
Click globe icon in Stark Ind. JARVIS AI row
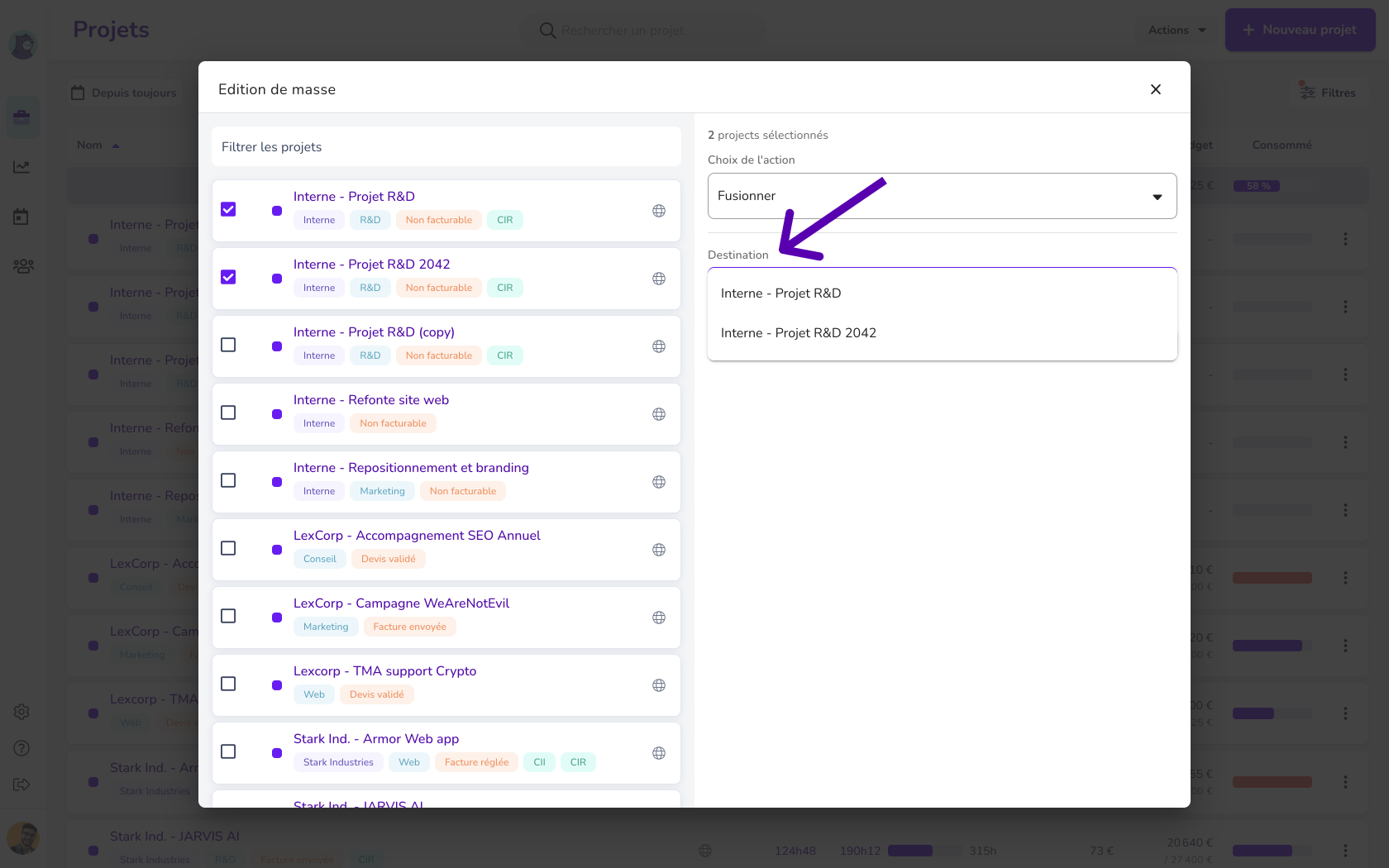coord(705,850)
